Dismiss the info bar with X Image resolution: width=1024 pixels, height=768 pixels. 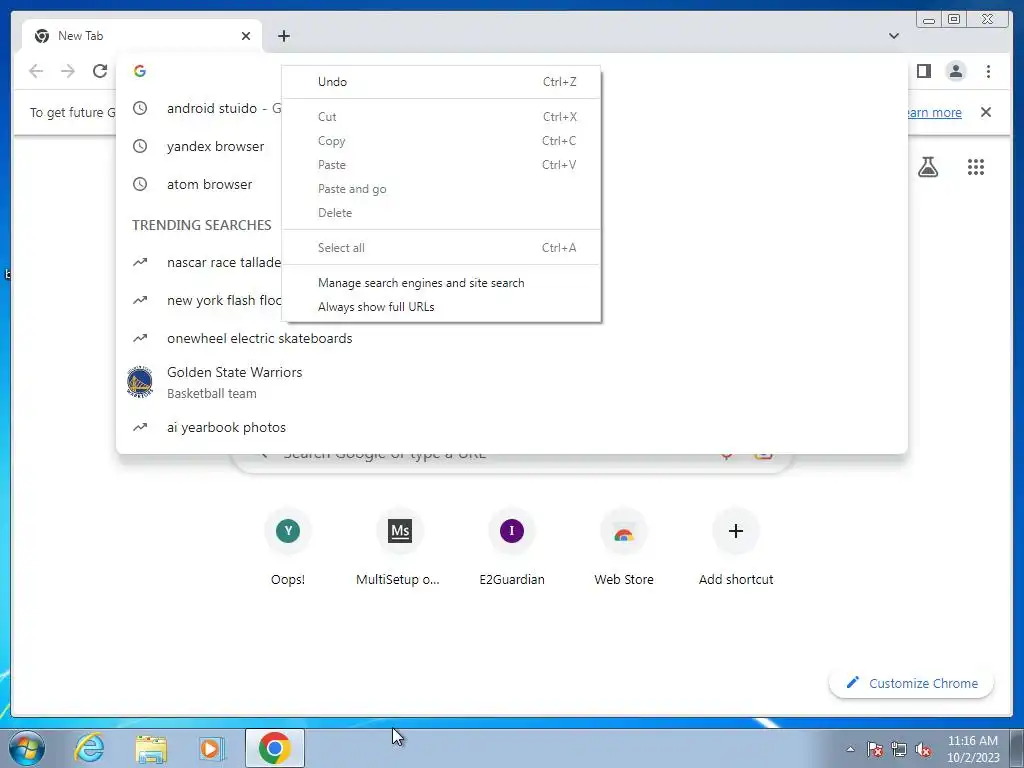point(985,112)
